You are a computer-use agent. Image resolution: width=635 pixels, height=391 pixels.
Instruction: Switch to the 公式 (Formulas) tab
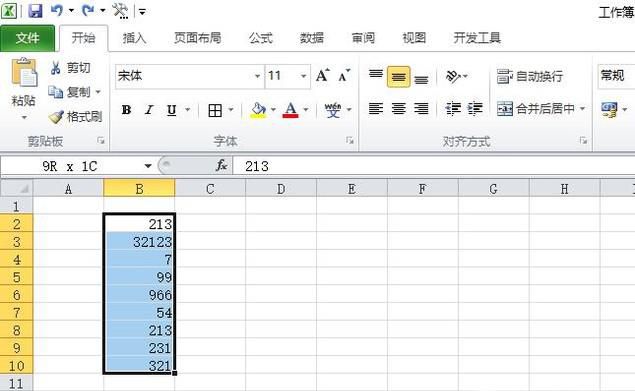(261, 38)
